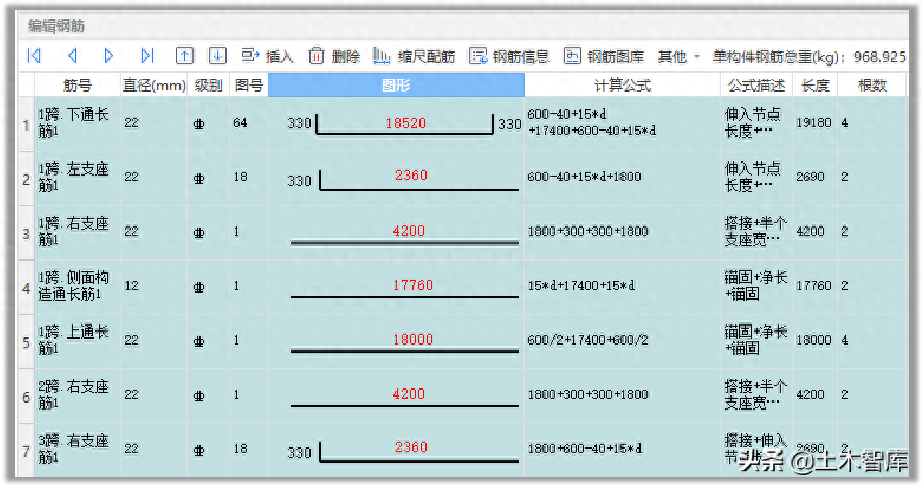The image size is (923, 488).
Task: Select the 计算公式 column header
Action: 622,85
